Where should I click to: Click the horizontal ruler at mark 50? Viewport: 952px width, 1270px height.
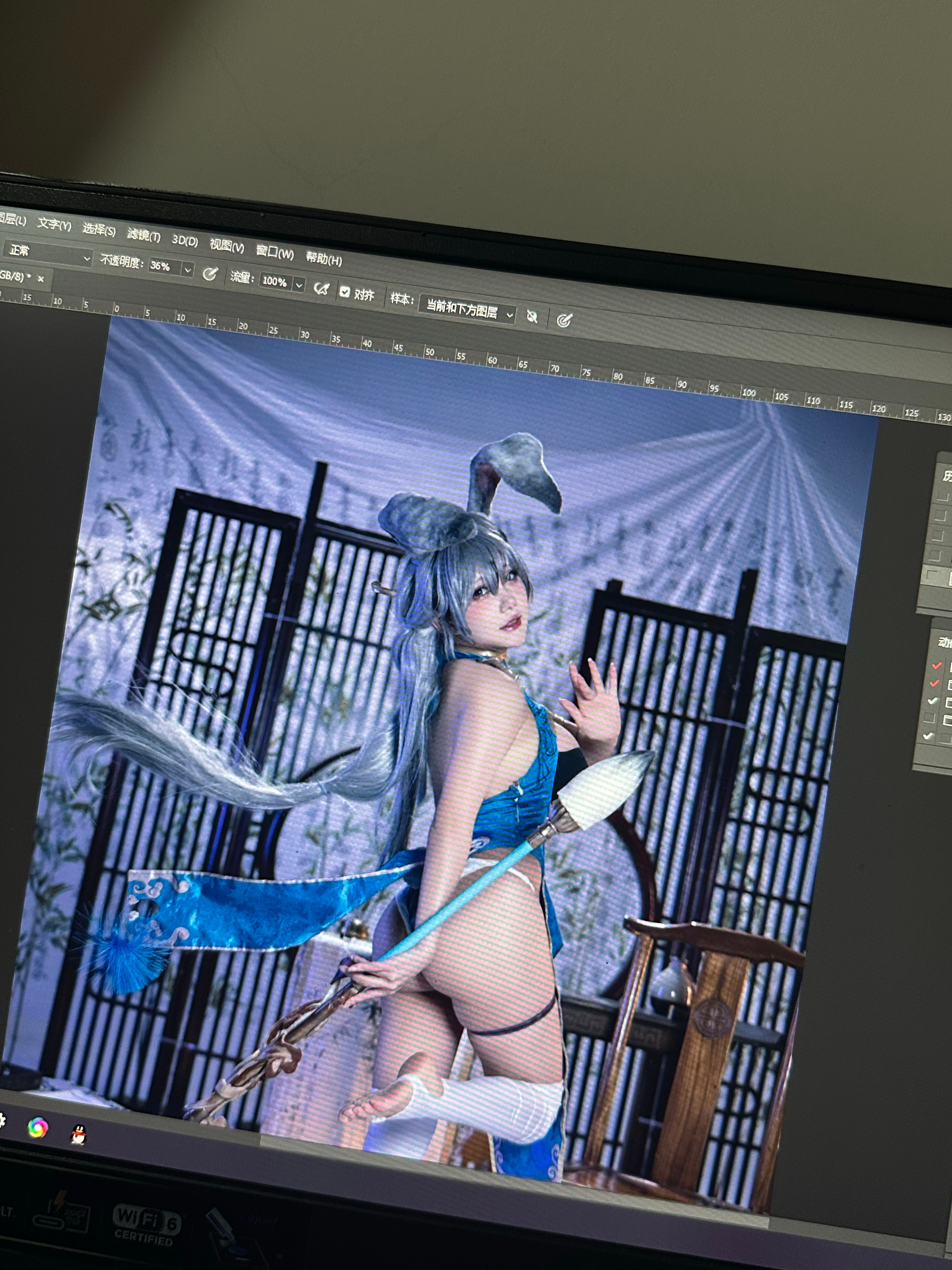tap(429, 352)
